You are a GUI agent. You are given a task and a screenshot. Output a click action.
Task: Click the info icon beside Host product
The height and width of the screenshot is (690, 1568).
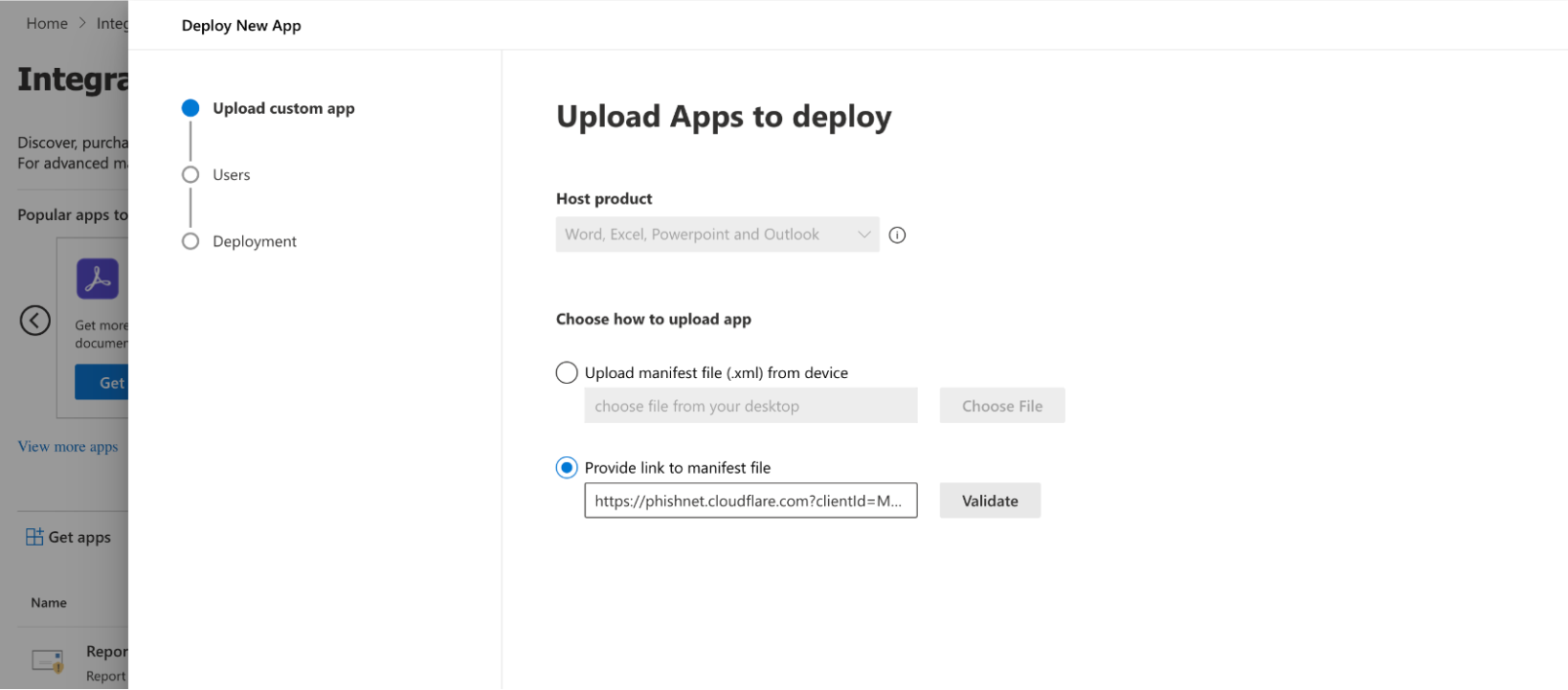click(897, 235)
